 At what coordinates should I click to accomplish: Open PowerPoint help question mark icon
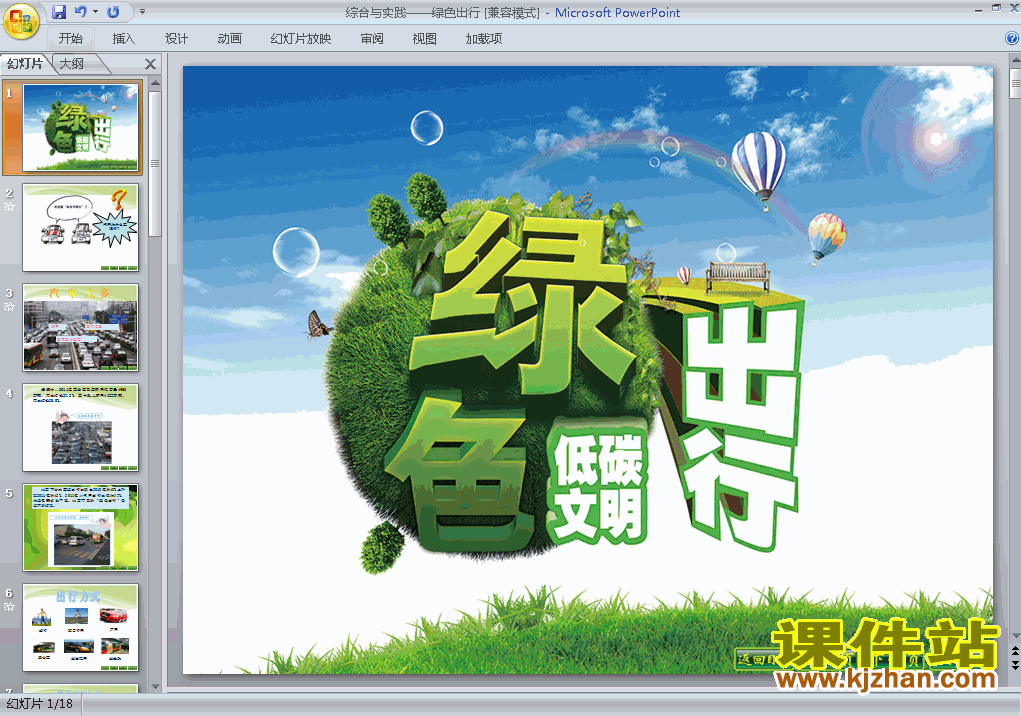pyautogui.click(x=1012, y=38)
